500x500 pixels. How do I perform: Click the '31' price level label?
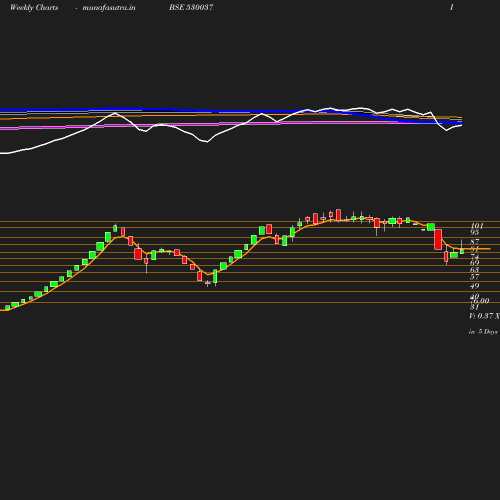(474, 307)
